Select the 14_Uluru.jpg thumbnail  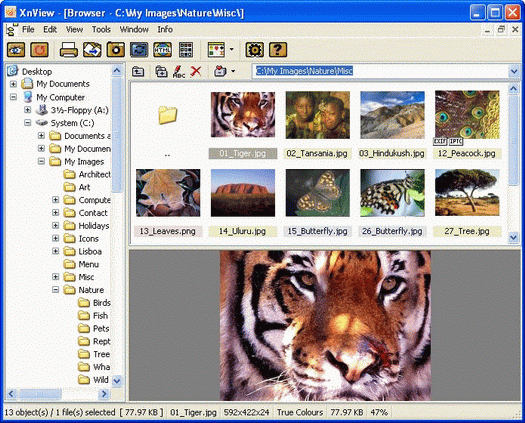243,193
